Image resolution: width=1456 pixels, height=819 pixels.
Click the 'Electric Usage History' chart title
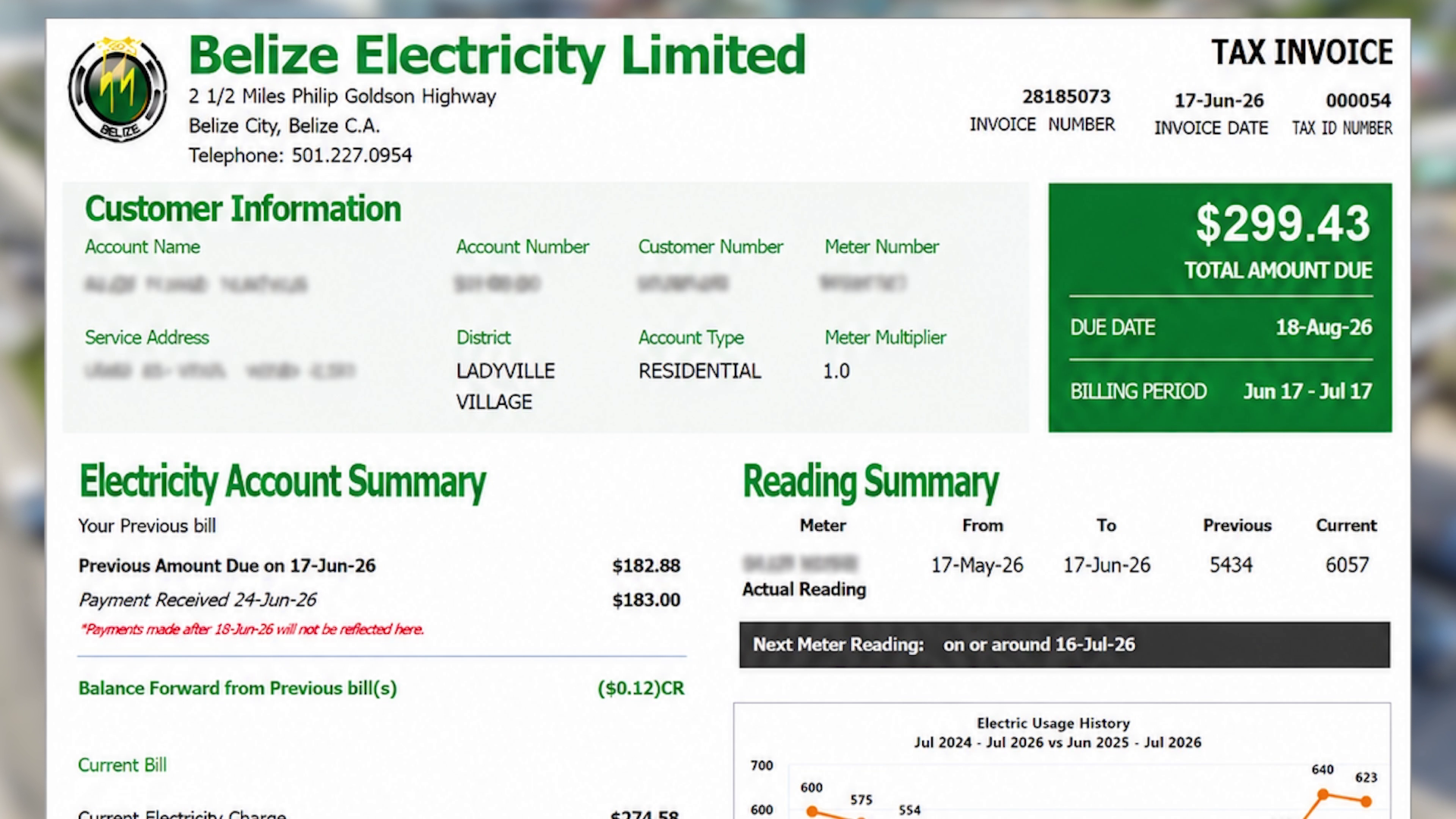tap(1053, 723)
